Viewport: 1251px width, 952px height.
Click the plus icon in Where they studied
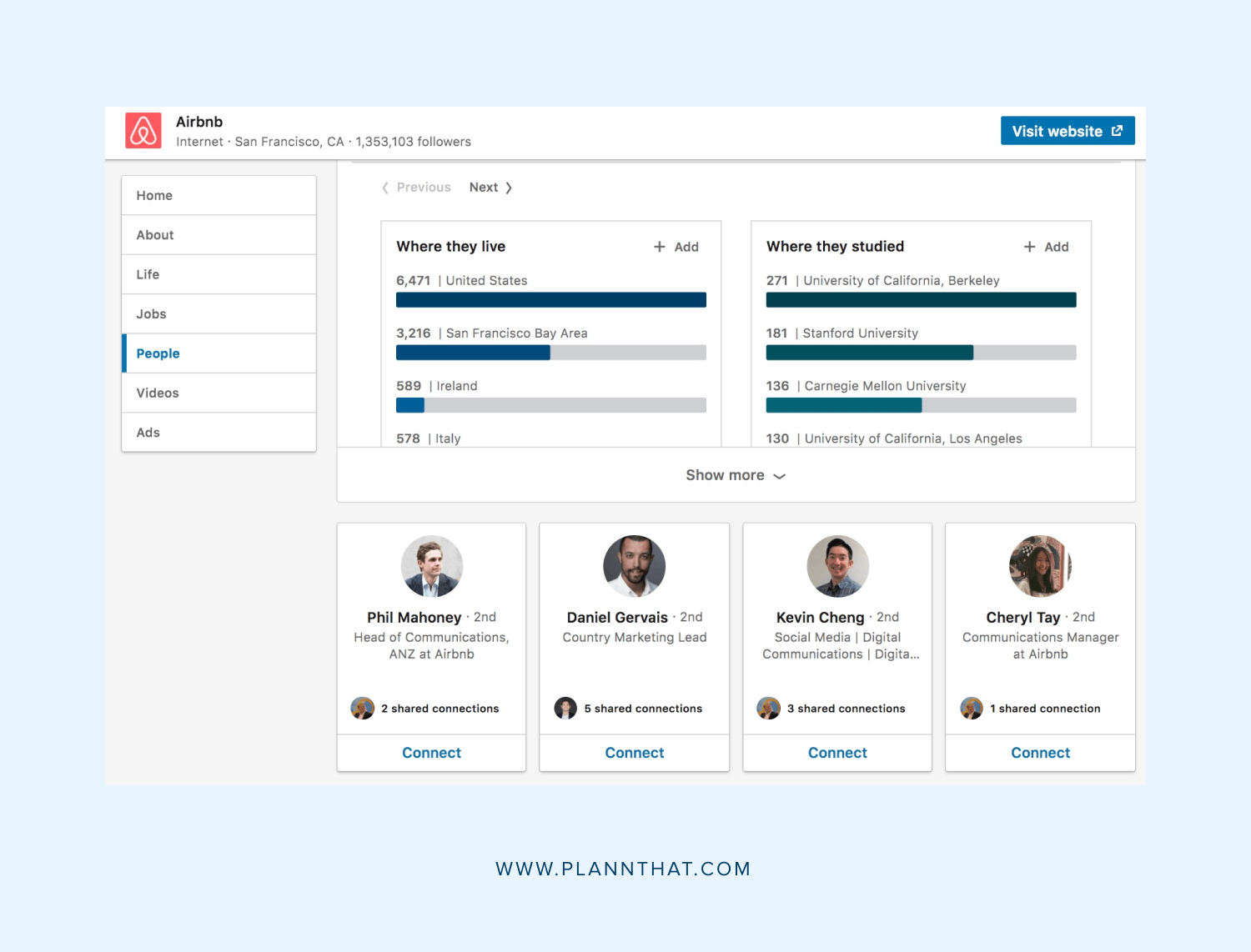pos(1029,247)
